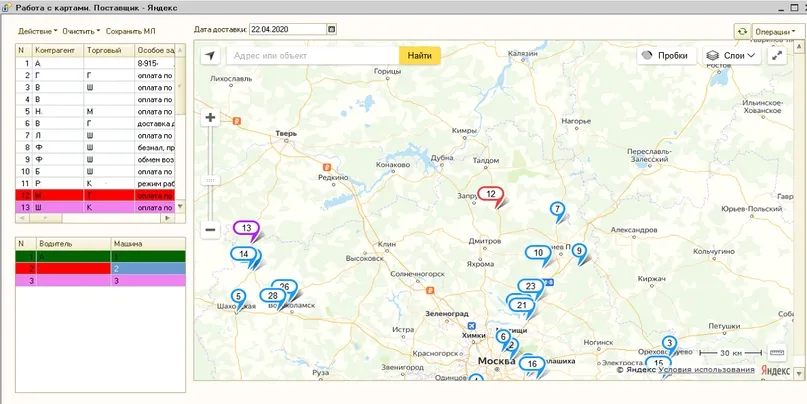
Task: Select purple table row 13
Action: [x=95, y=208]
